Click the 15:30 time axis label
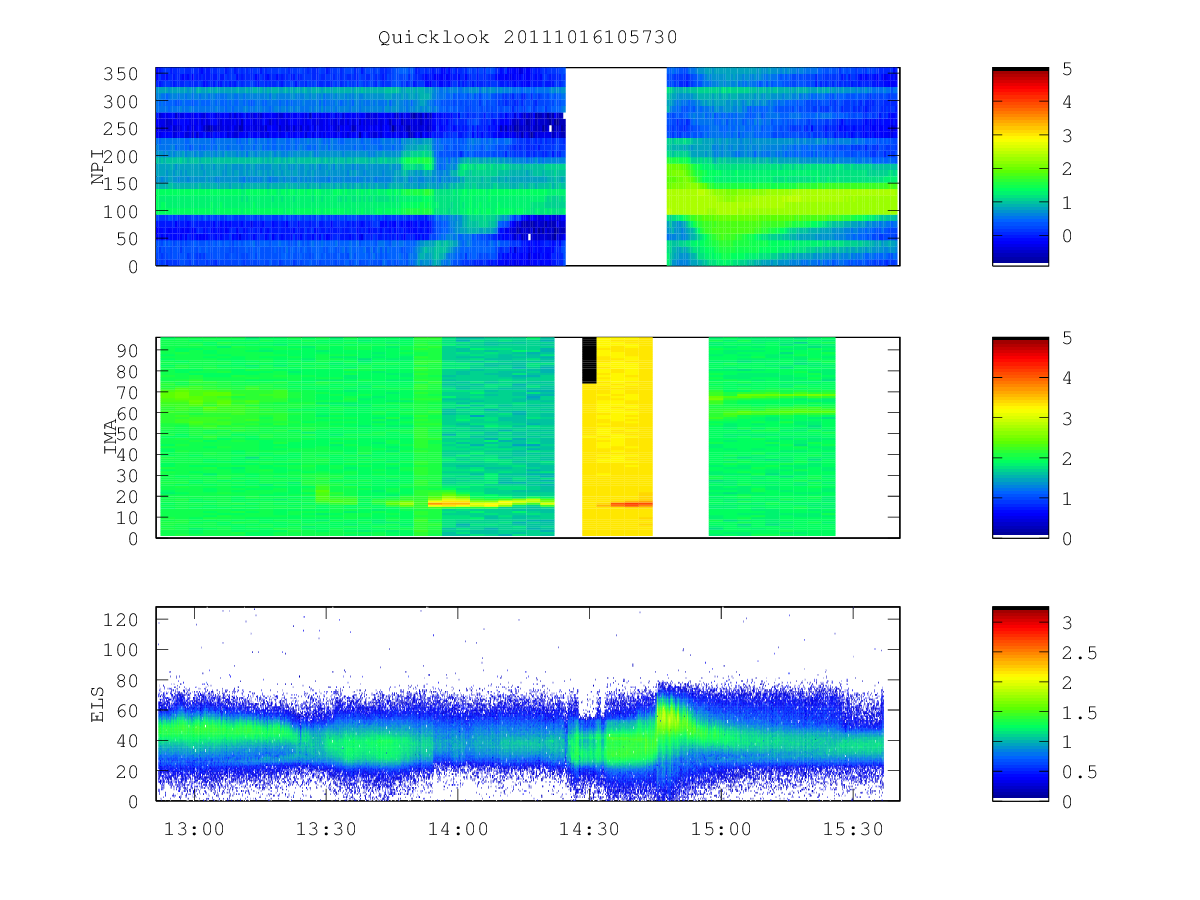Image resolution: width=1200 pixels, height=900 pixels. click(854, 828)
